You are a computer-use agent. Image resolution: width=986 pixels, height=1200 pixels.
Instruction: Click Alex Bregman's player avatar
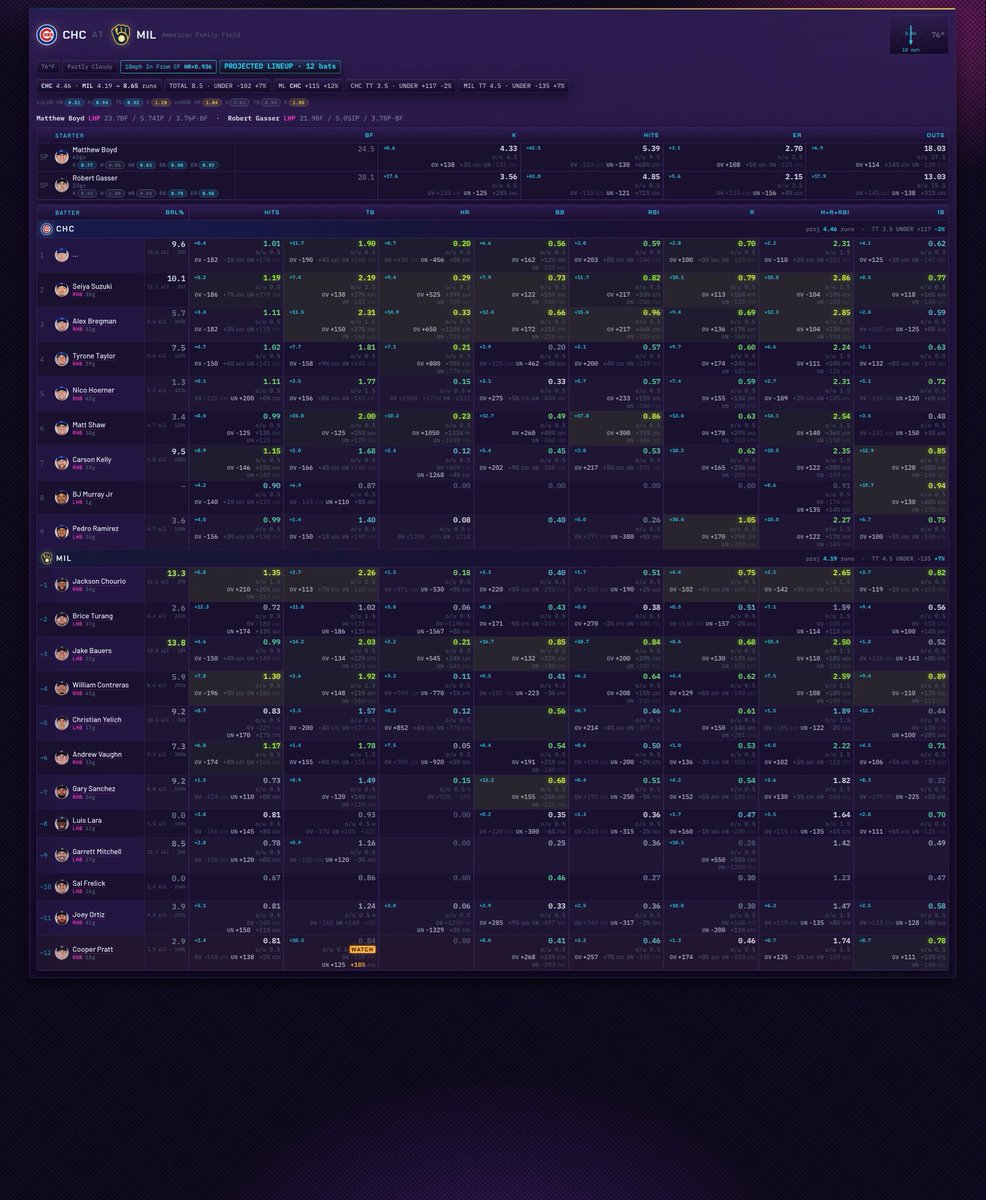coord(62,323)
